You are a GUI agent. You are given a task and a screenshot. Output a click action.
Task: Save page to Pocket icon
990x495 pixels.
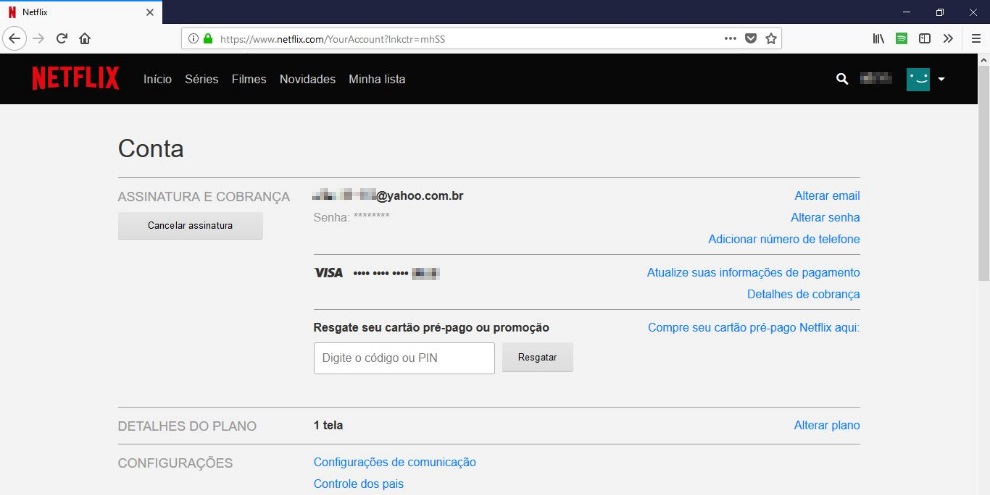point(751,39)
